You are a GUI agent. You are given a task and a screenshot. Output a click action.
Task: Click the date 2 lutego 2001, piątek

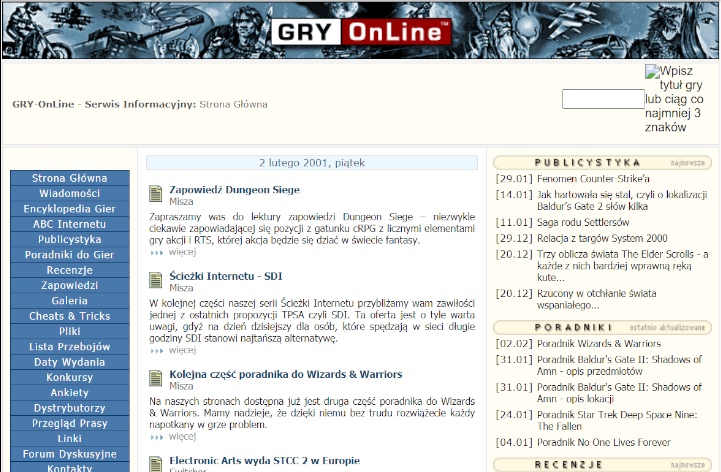coord(312,162)
